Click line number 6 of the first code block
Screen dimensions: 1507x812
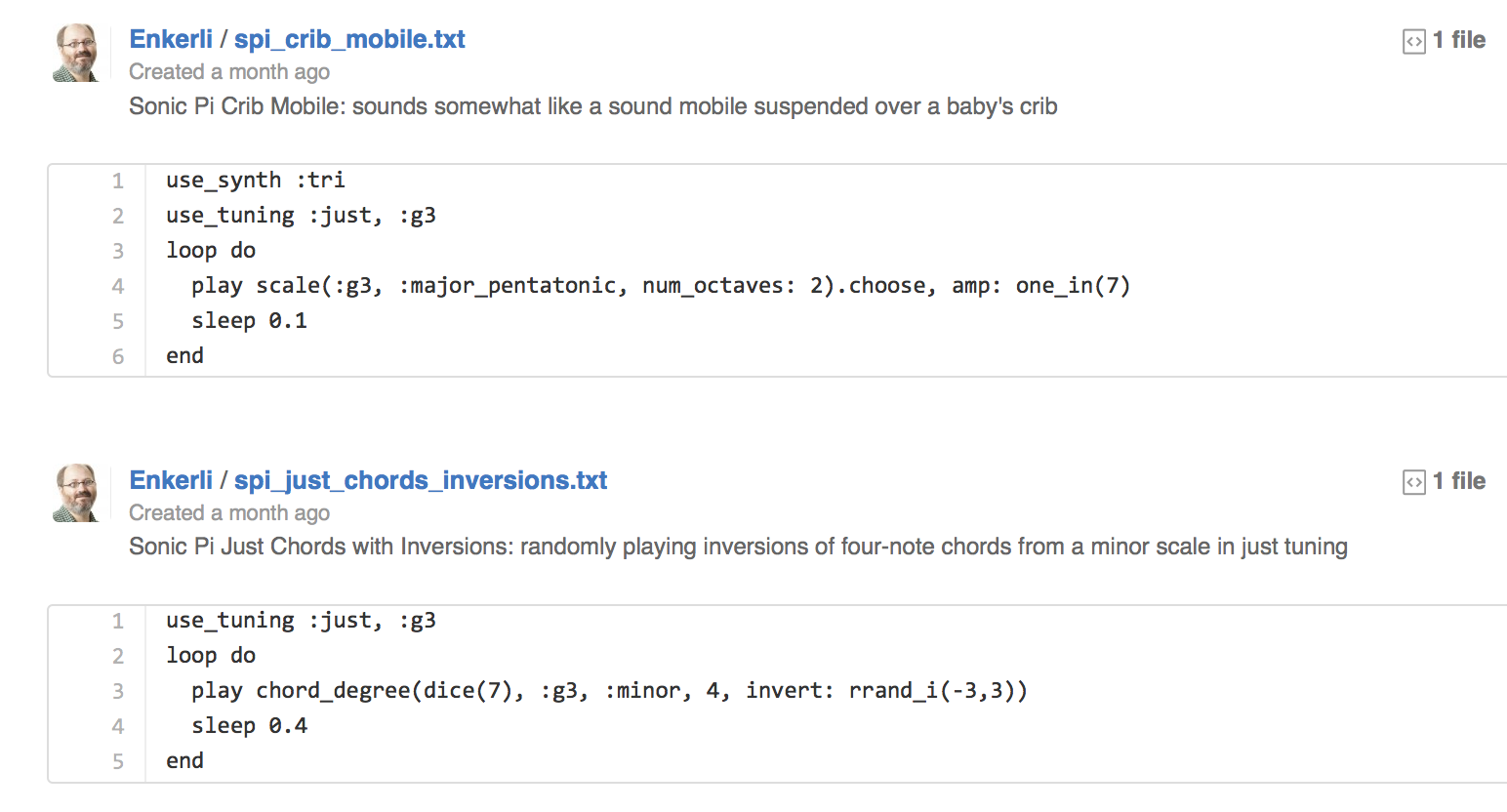tap(118, 356)
